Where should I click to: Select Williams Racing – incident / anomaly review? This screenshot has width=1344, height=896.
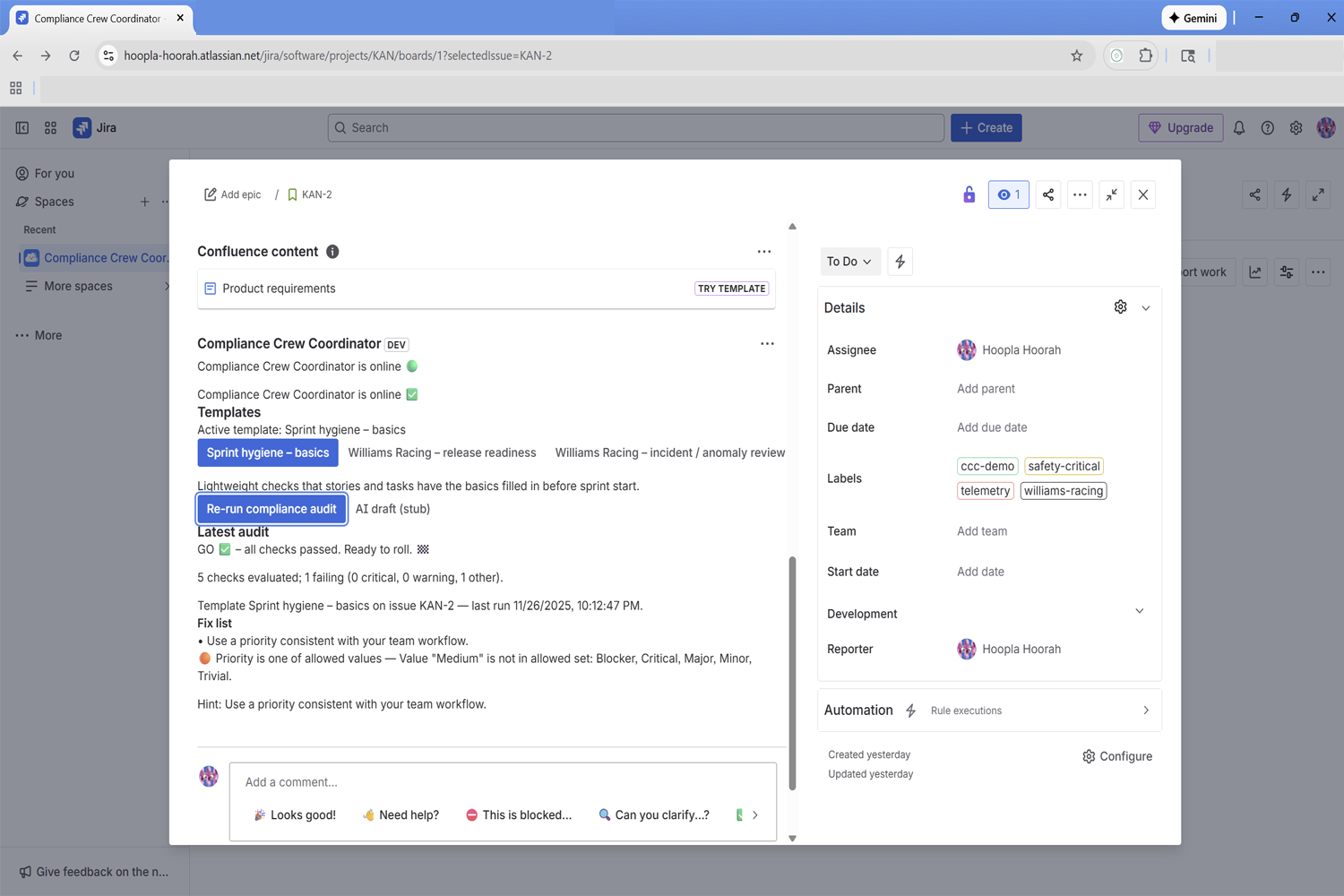(670, 452)
